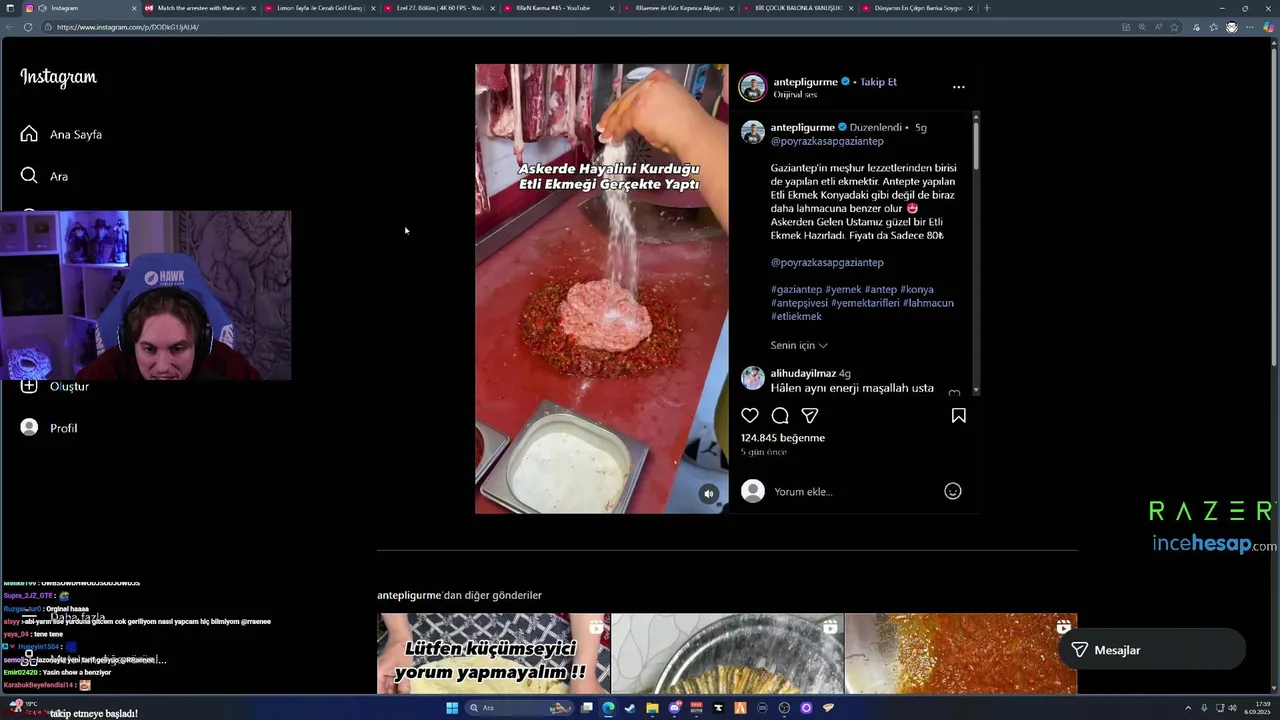Viewport: 1280px width, 720px height.
Task: Open the Oluştur create option
Action: [56, 386]
